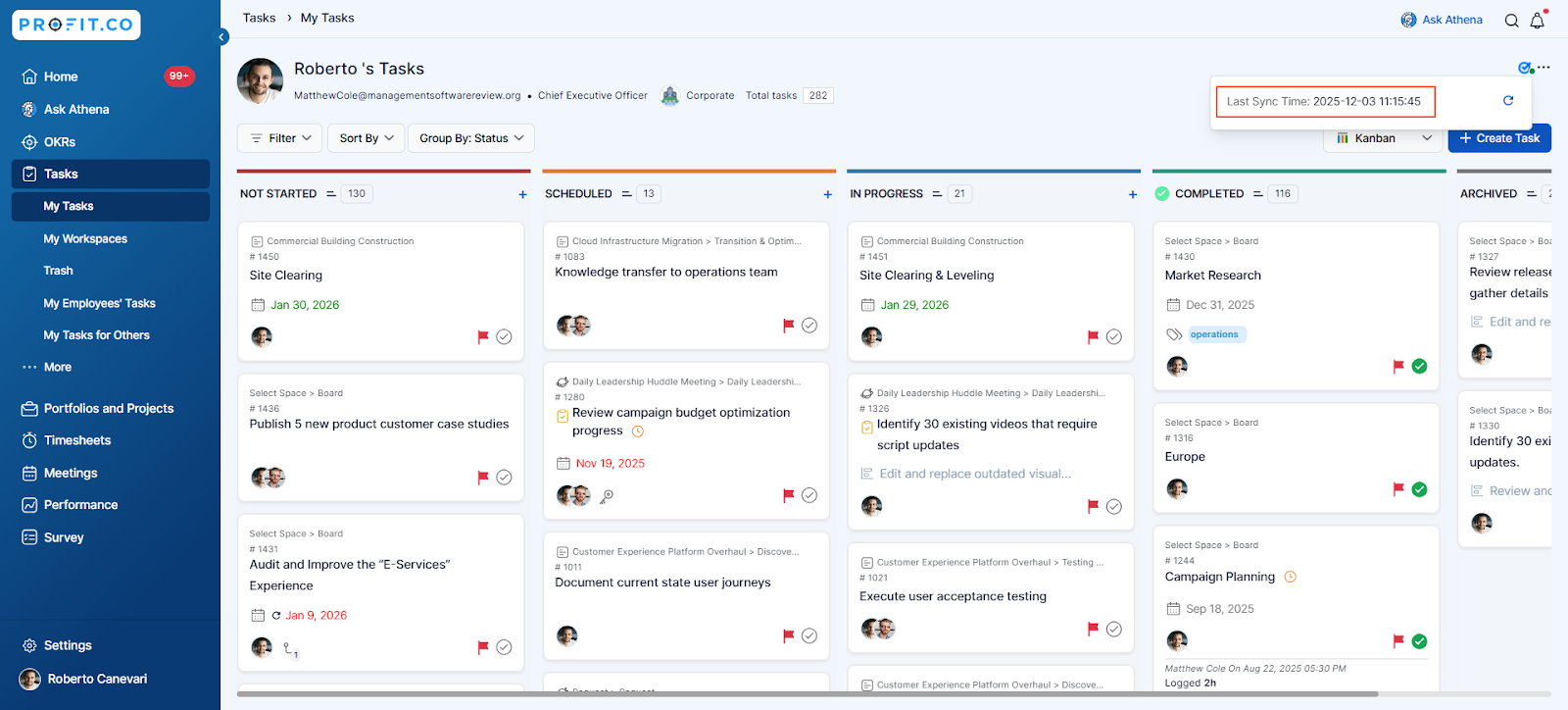Click assignee avatar on Europe card
1568x710 pixels.
click(1177, 488)
